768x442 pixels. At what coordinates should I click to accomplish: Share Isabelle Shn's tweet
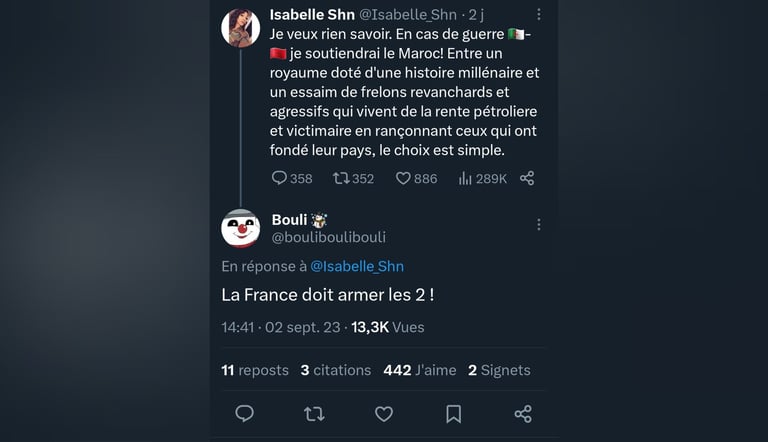click(527, 178)
